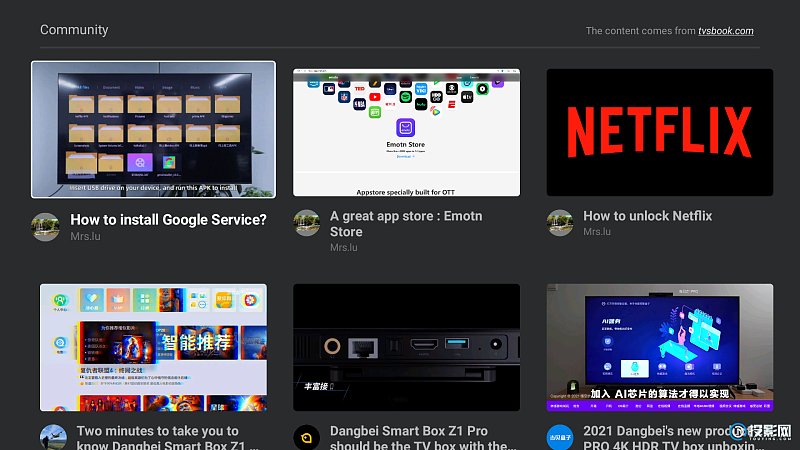Select 'Two minutes to take you to know' title

[167, 438]
